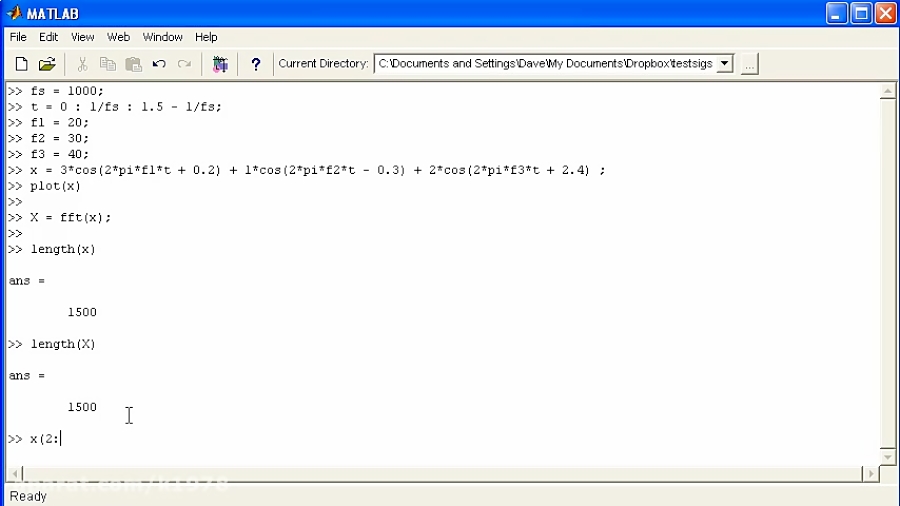Click the vertical scrollbar up arrow
The height and width of the screenshot is (506, 900).
(x=887, y=91)
